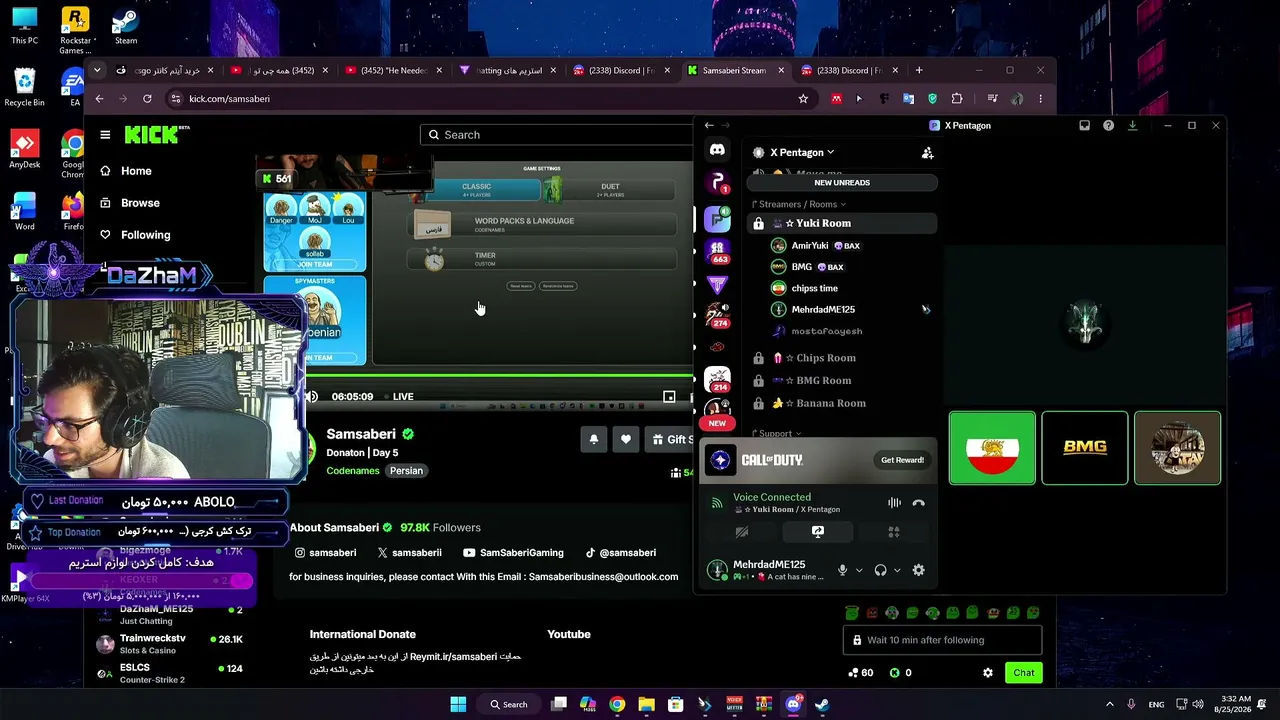The image size is (1280, 720).
Task: Select the BMG participant tile
Action: [x=1084, y=448]
